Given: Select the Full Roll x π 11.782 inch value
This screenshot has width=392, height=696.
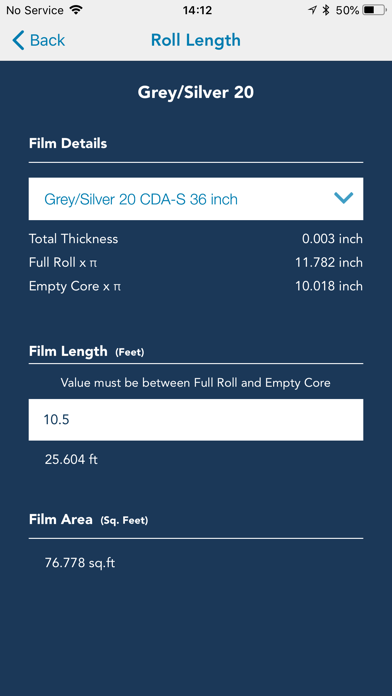Looking at the screenshot, I should pos(329,263).
